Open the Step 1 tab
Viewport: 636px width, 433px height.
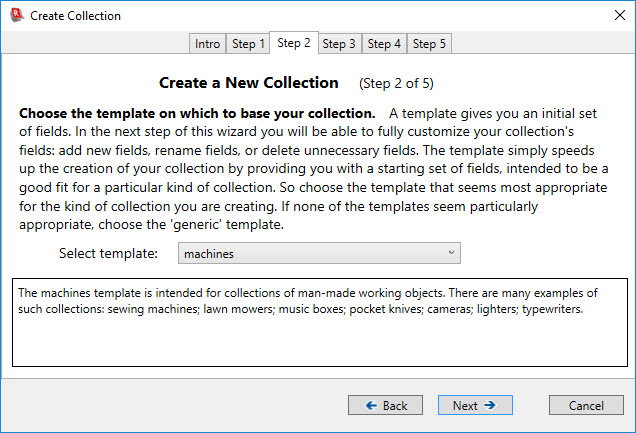[x=249, y=44]
